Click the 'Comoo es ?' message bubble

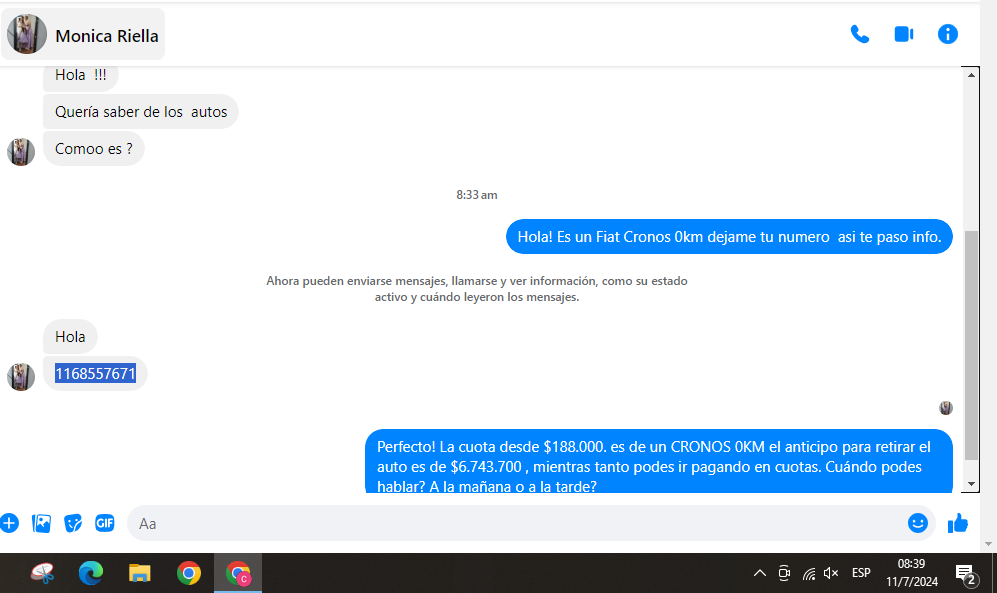[x=93, y=149]
